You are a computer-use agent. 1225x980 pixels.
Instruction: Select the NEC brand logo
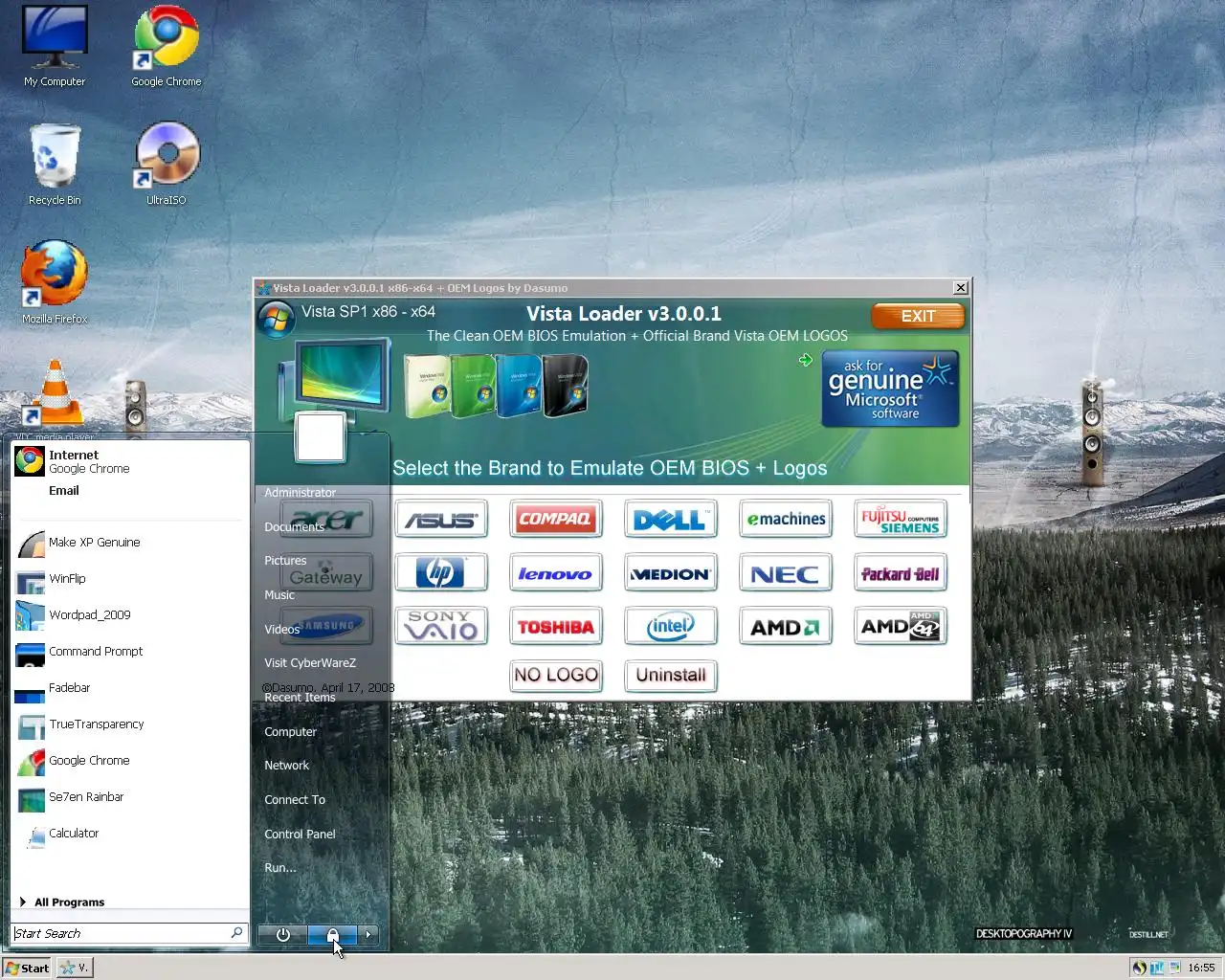(785, 573)
